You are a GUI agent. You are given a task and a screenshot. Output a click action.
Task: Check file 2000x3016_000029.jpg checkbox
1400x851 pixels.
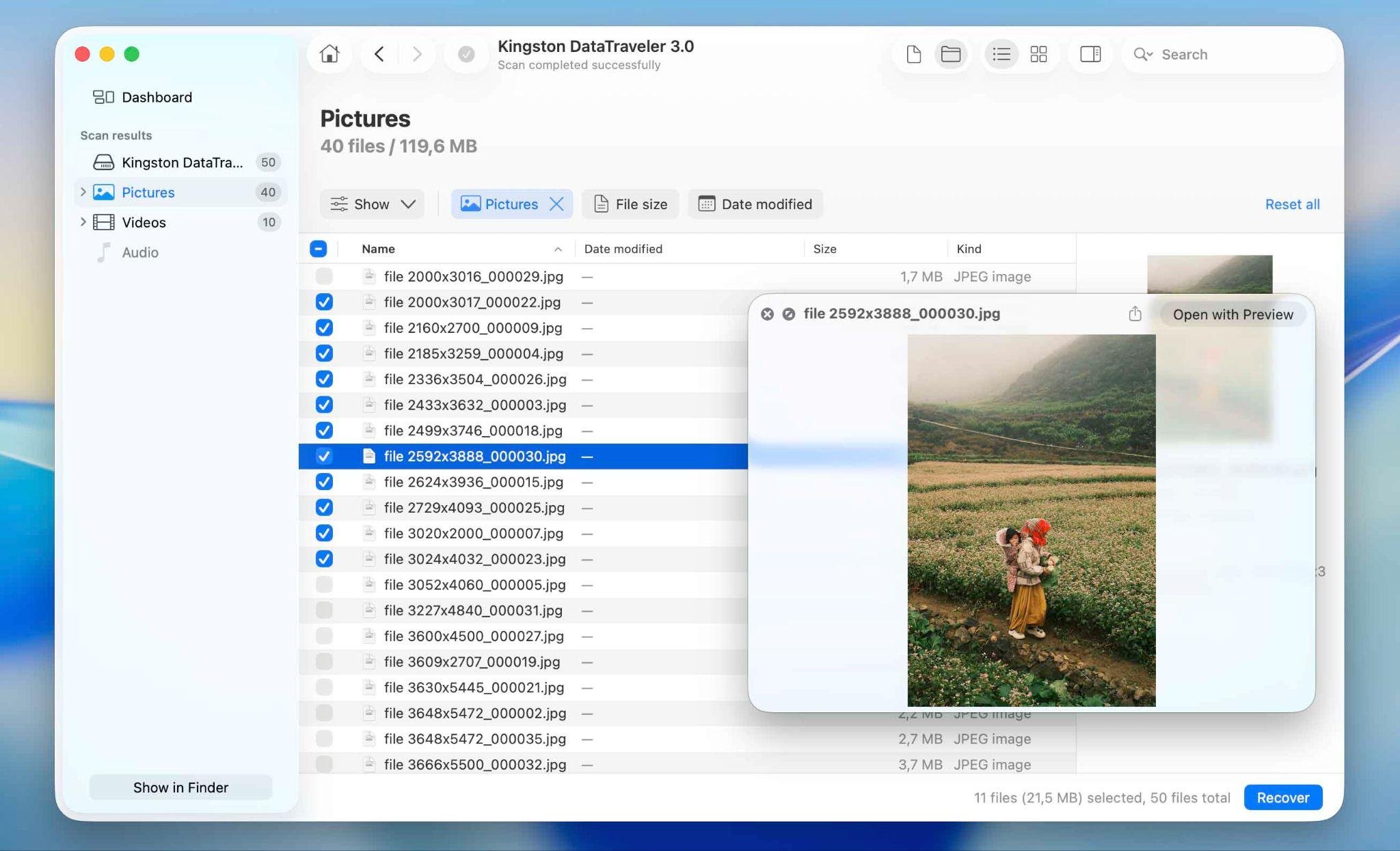(324, 276)
